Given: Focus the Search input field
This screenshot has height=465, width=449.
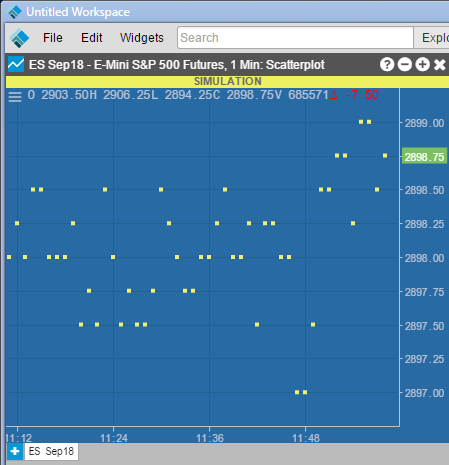Looking at the screenshot, I should 295,38.
